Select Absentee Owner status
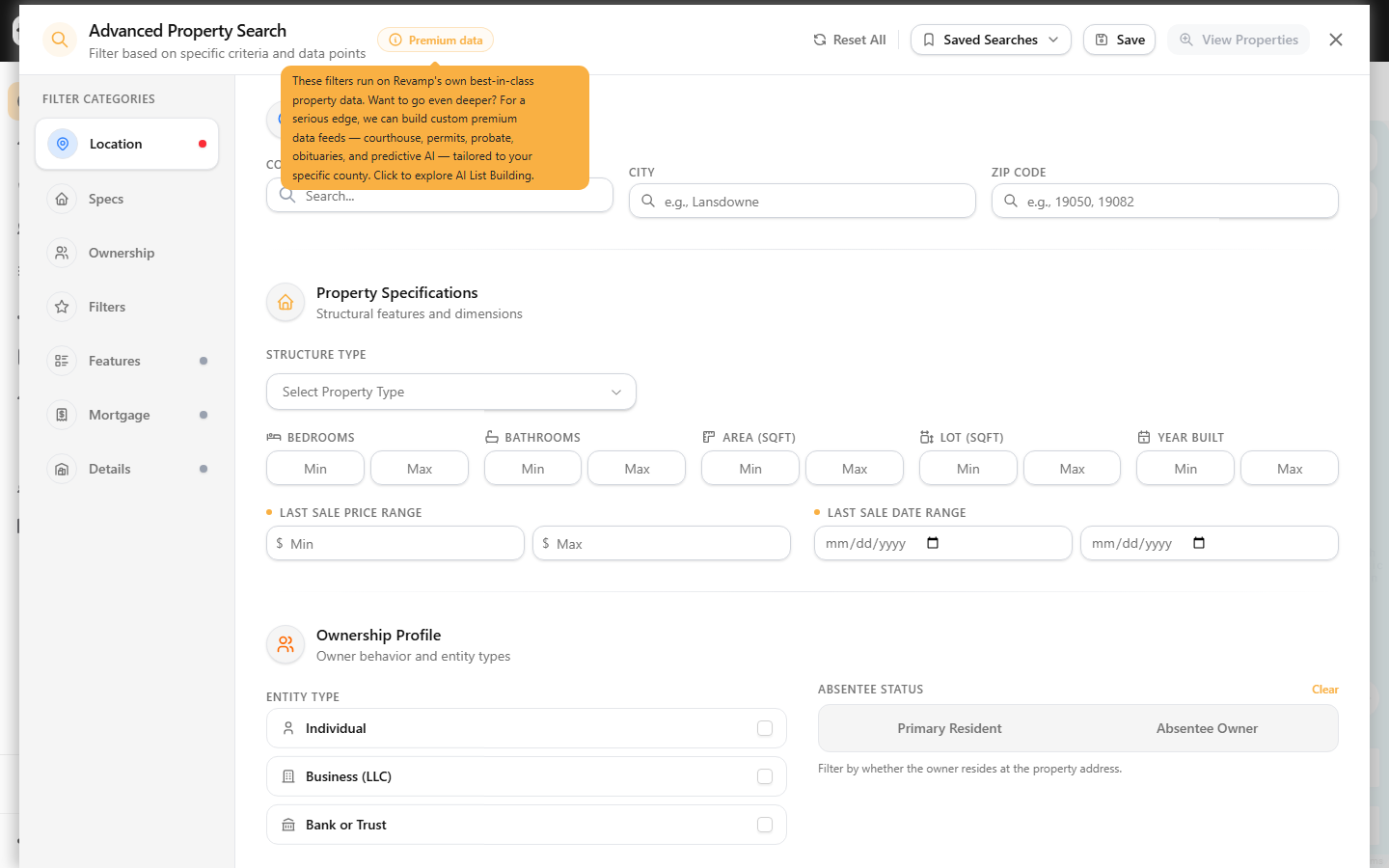Viewport: 1389px width, 868px height. pyautogui.click(x=1207, y=728)
